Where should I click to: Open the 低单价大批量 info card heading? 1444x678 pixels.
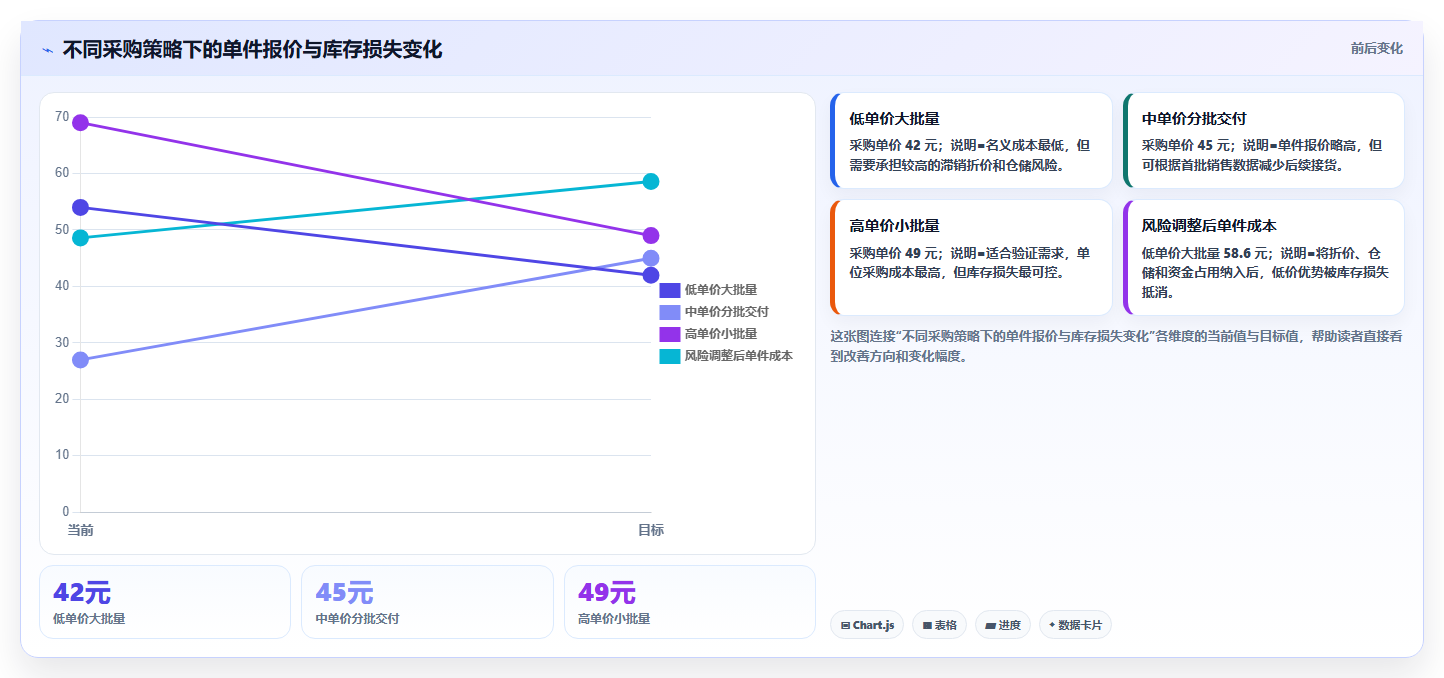point(894,118)
